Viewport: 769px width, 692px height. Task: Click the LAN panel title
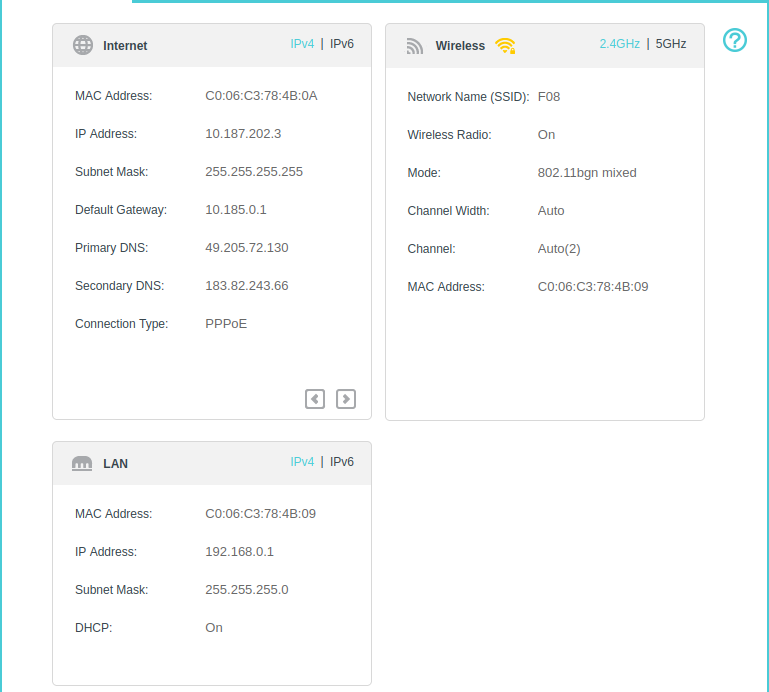(115, 464)
